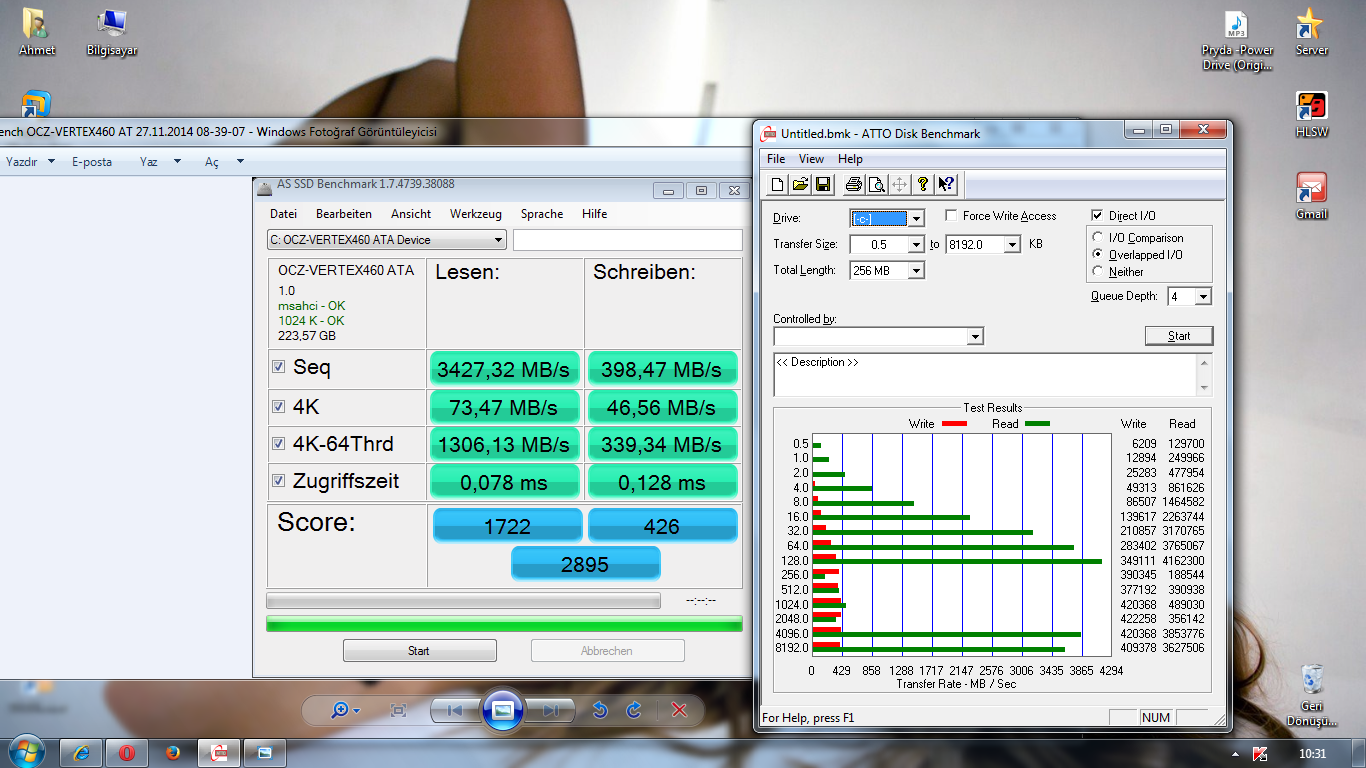Screen dimensions: 1366x768
Task: Click the Description box scrollbar down arrow
Action: (x=1204, y=388)
